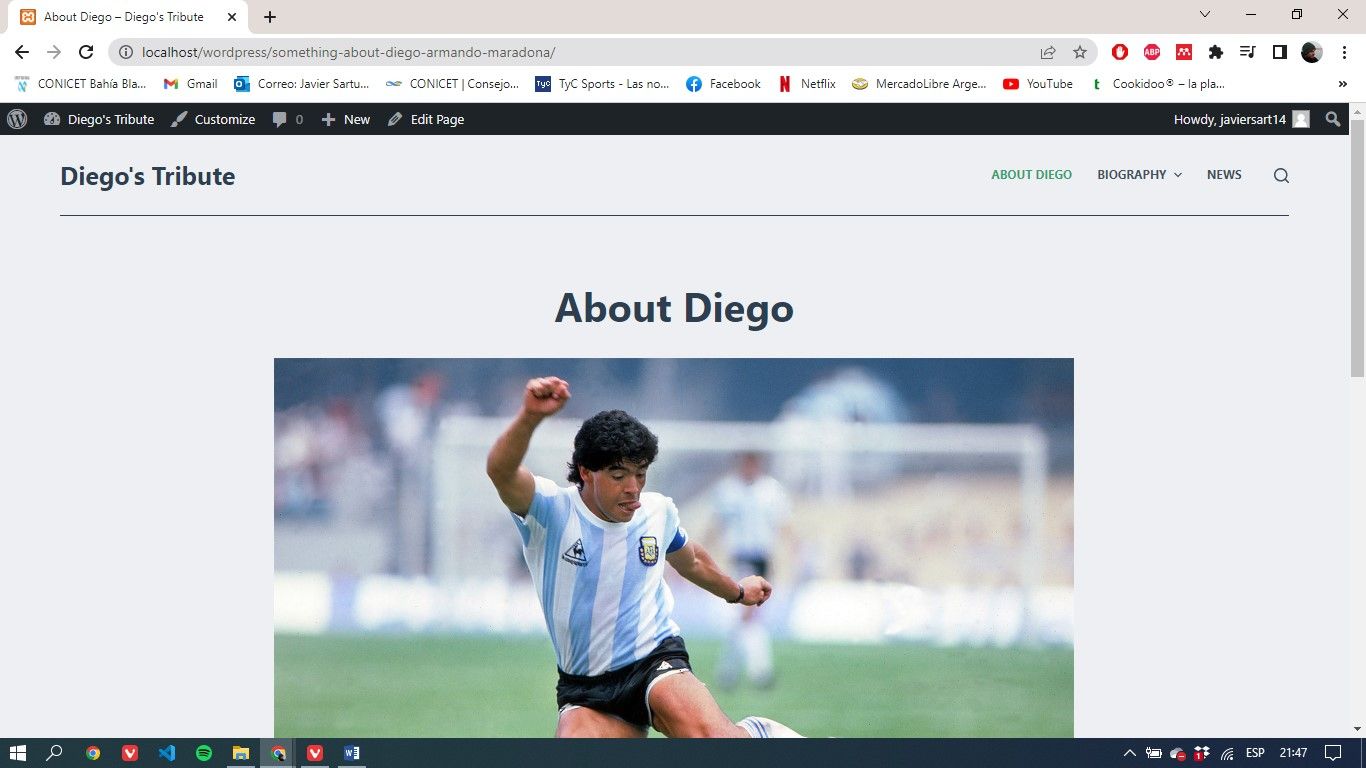Show more bookmarks with the chevron

click(1342, 84)
